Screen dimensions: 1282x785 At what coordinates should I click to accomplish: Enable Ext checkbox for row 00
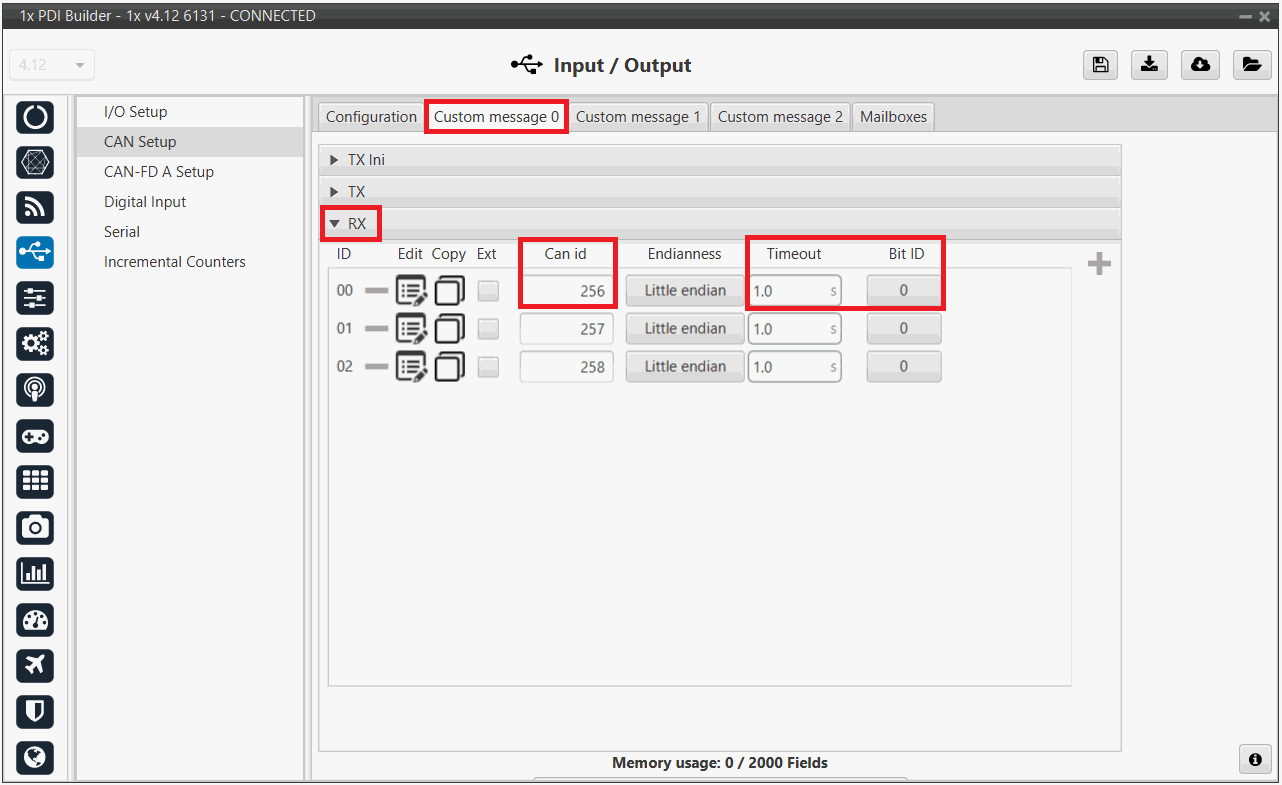[488, 291]
